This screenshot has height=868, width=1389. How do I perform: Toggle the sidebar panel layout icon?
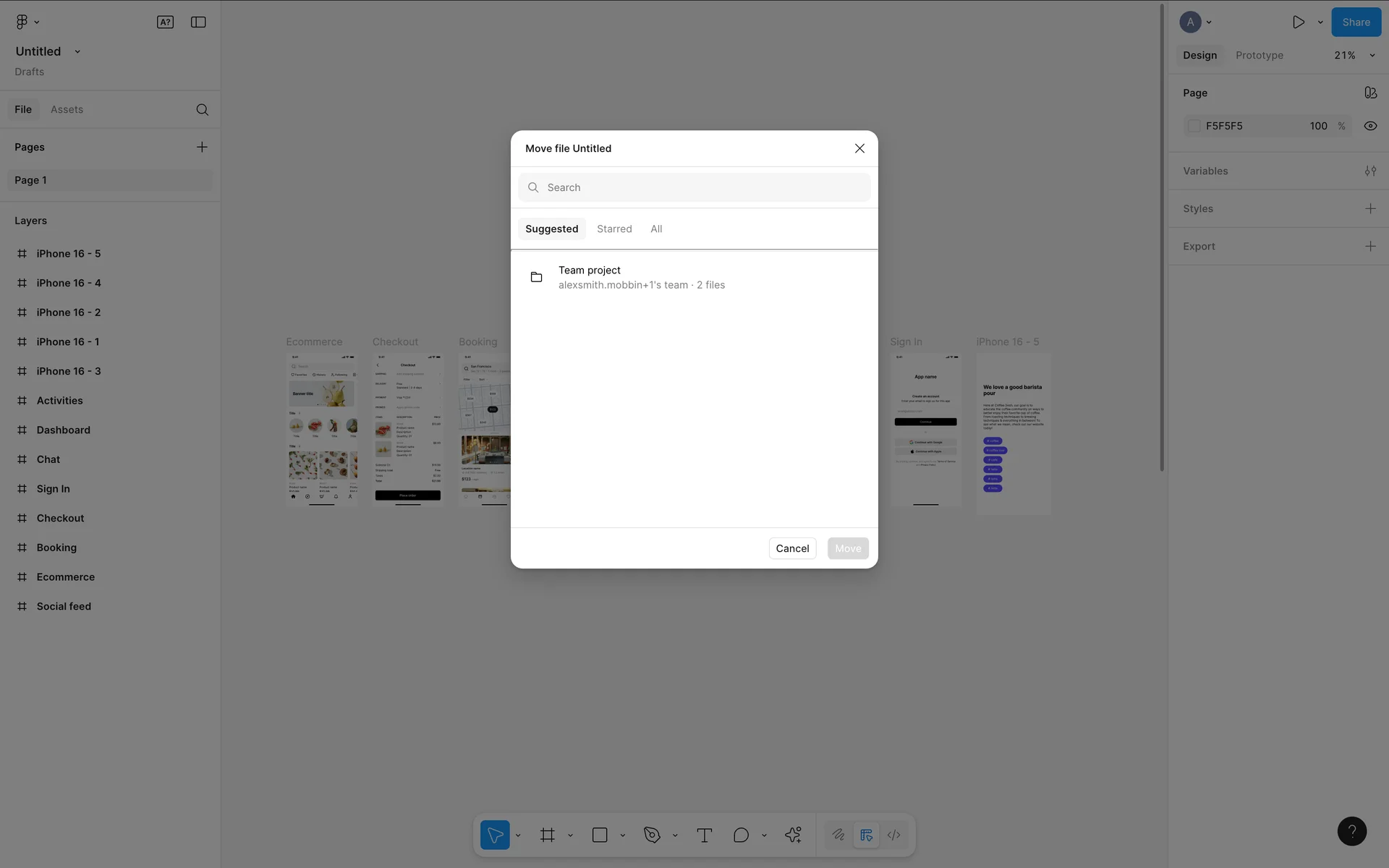[x=198, y=22]
